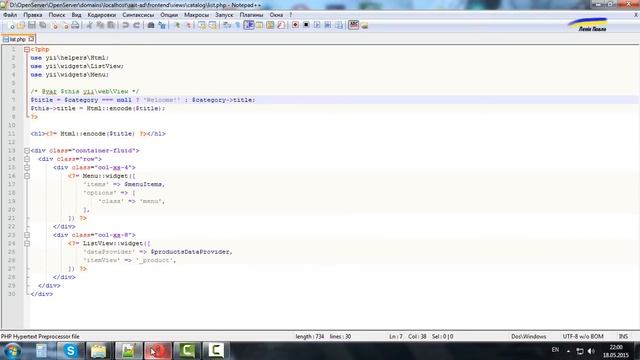Start macro recording with the red dot icon
640x360 pixels.
(295, 25)
